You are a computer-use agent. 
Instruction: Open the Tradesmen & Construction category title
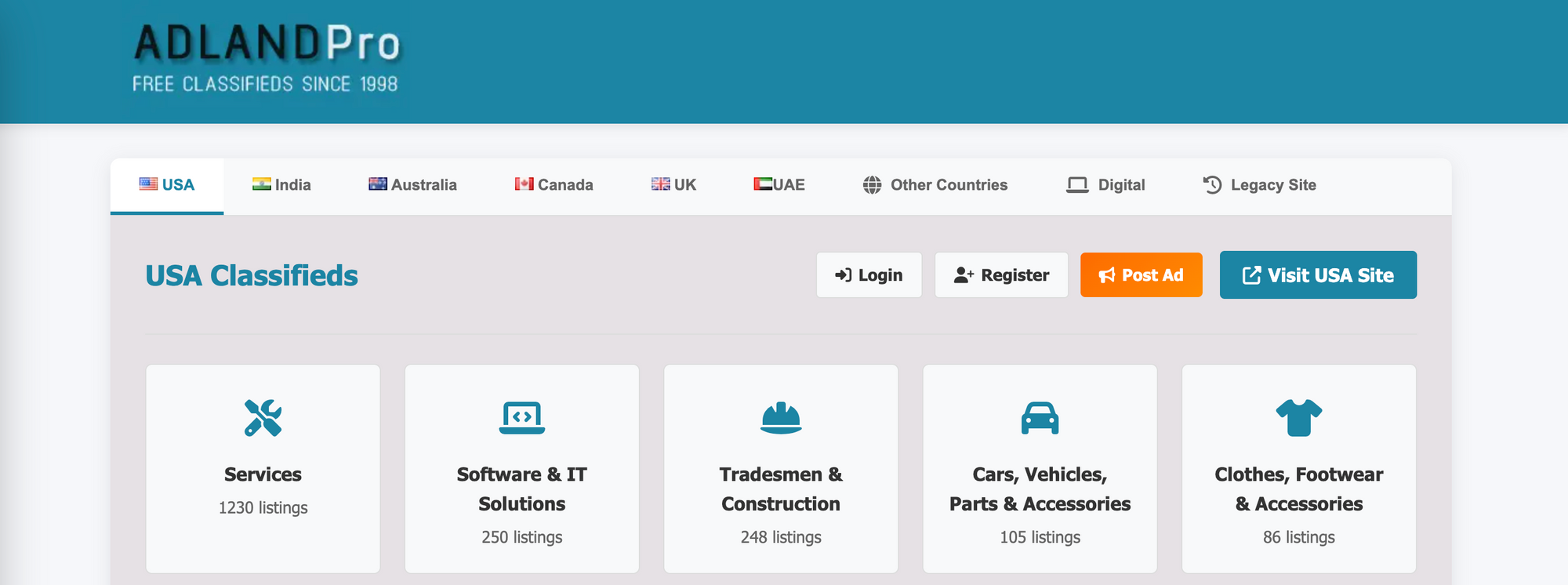781,489
